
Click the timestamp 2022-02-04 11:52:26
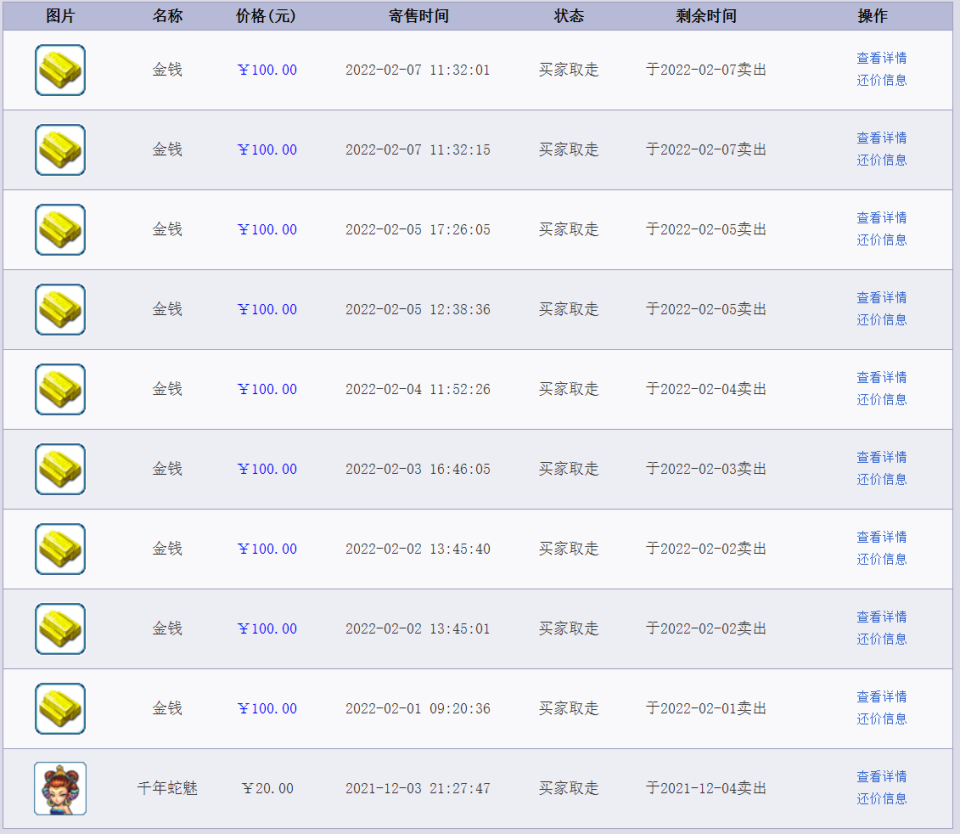pos(418,389)
